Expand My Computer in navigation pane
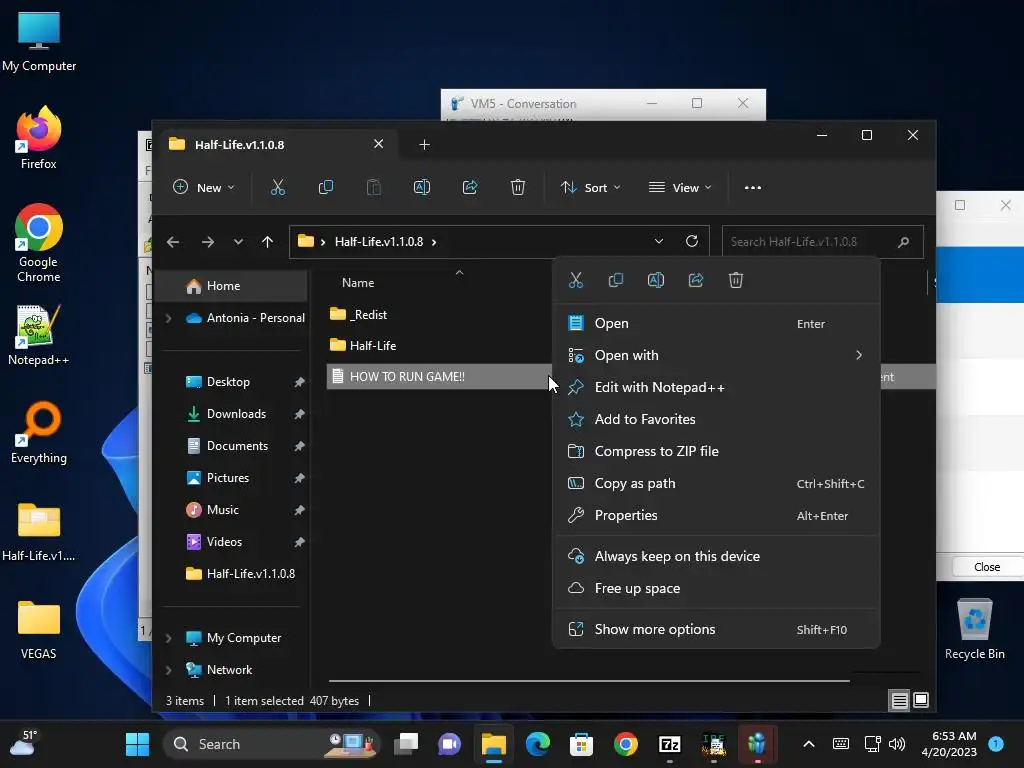The width and height of the screenshot is (1024, 768). click(168, 638)
